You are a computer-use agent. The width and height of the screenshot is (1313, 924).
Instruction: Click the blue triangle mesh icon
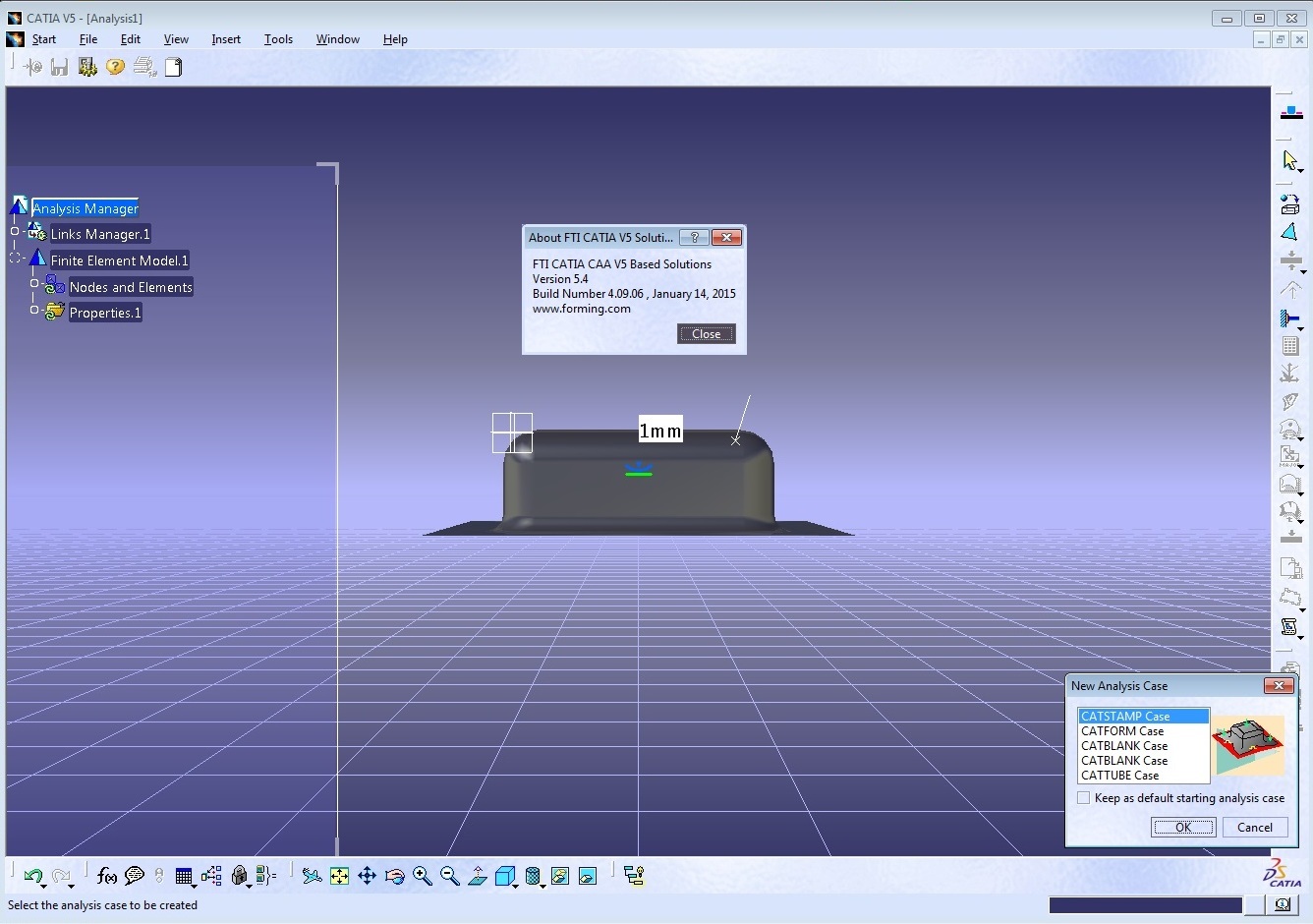click(x=1290, y=232)
